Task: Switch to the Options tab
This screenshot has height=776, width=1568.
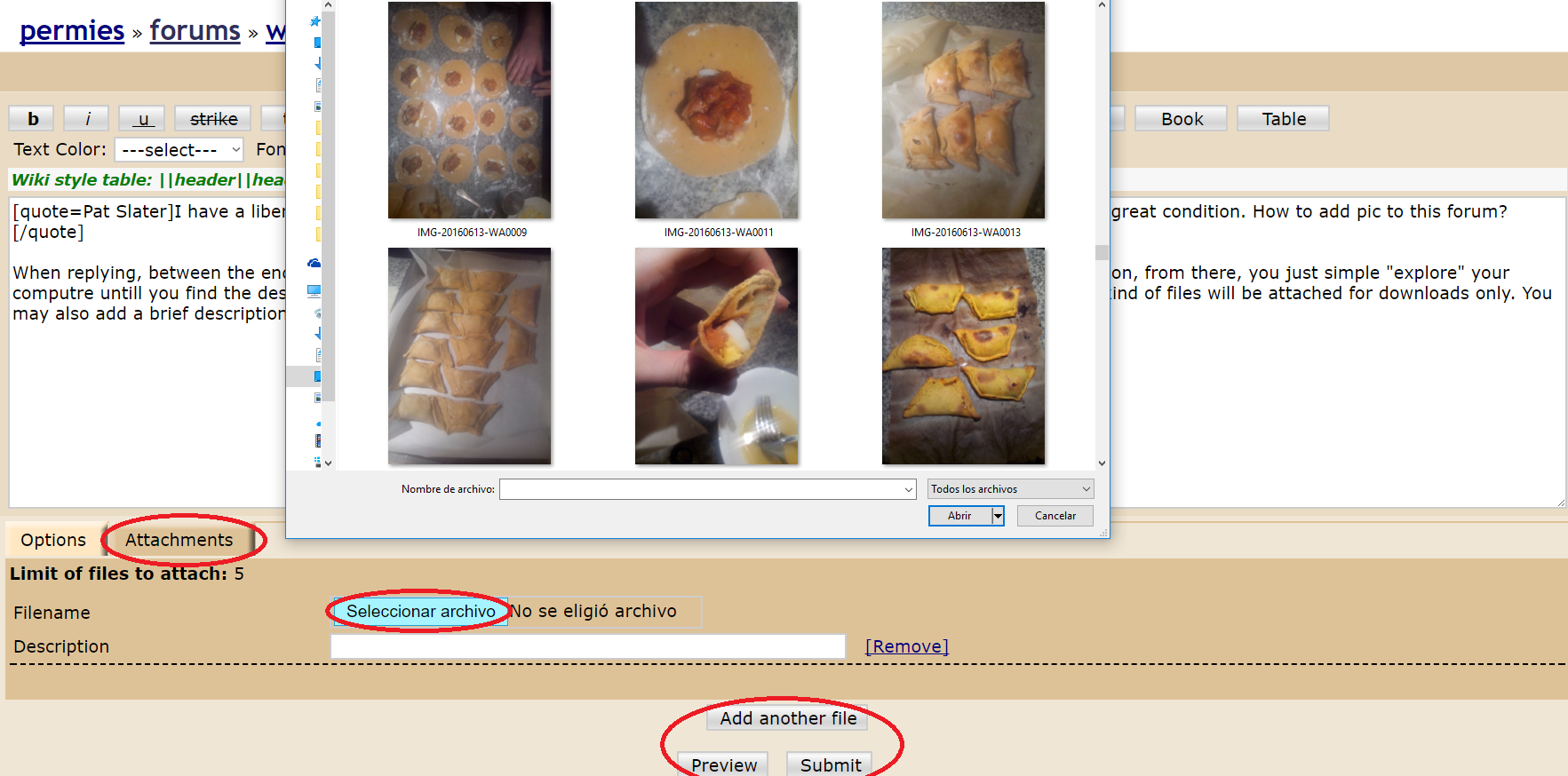Action: click(53, 540)
